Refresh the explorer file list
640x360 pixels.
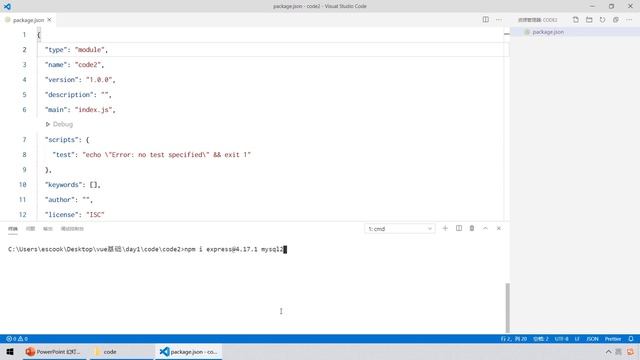tap(602, 20)
